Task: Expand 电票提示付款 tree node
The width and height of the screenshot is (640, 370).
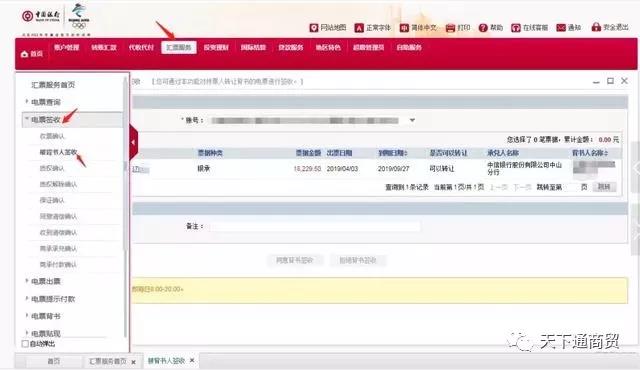Action: click(x=27, y=298)
